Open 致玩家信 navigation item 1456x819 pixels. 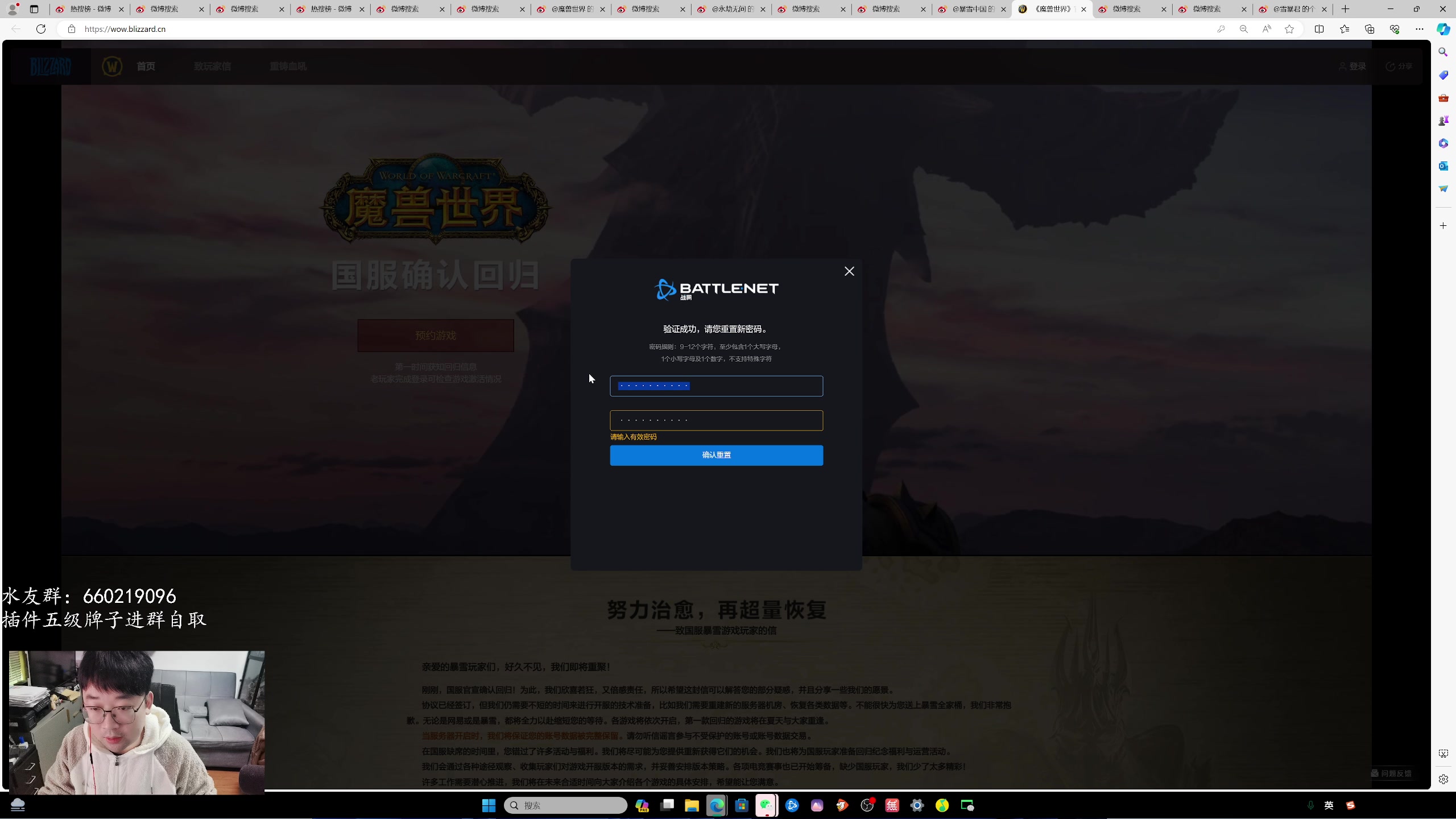(x=212, y=67)
